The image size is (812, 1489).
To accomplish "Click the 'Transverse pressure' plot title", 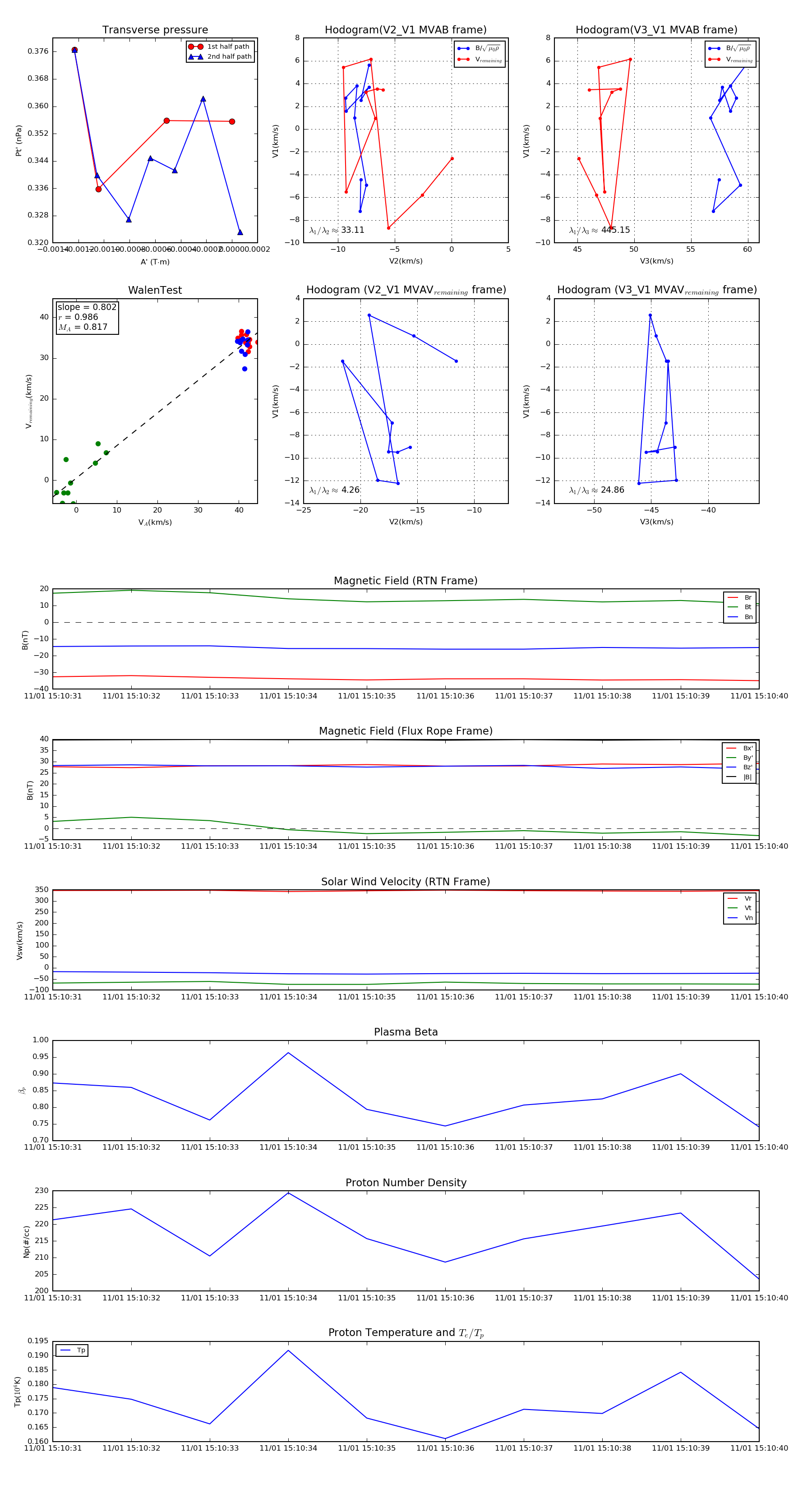I will point(155,30).
